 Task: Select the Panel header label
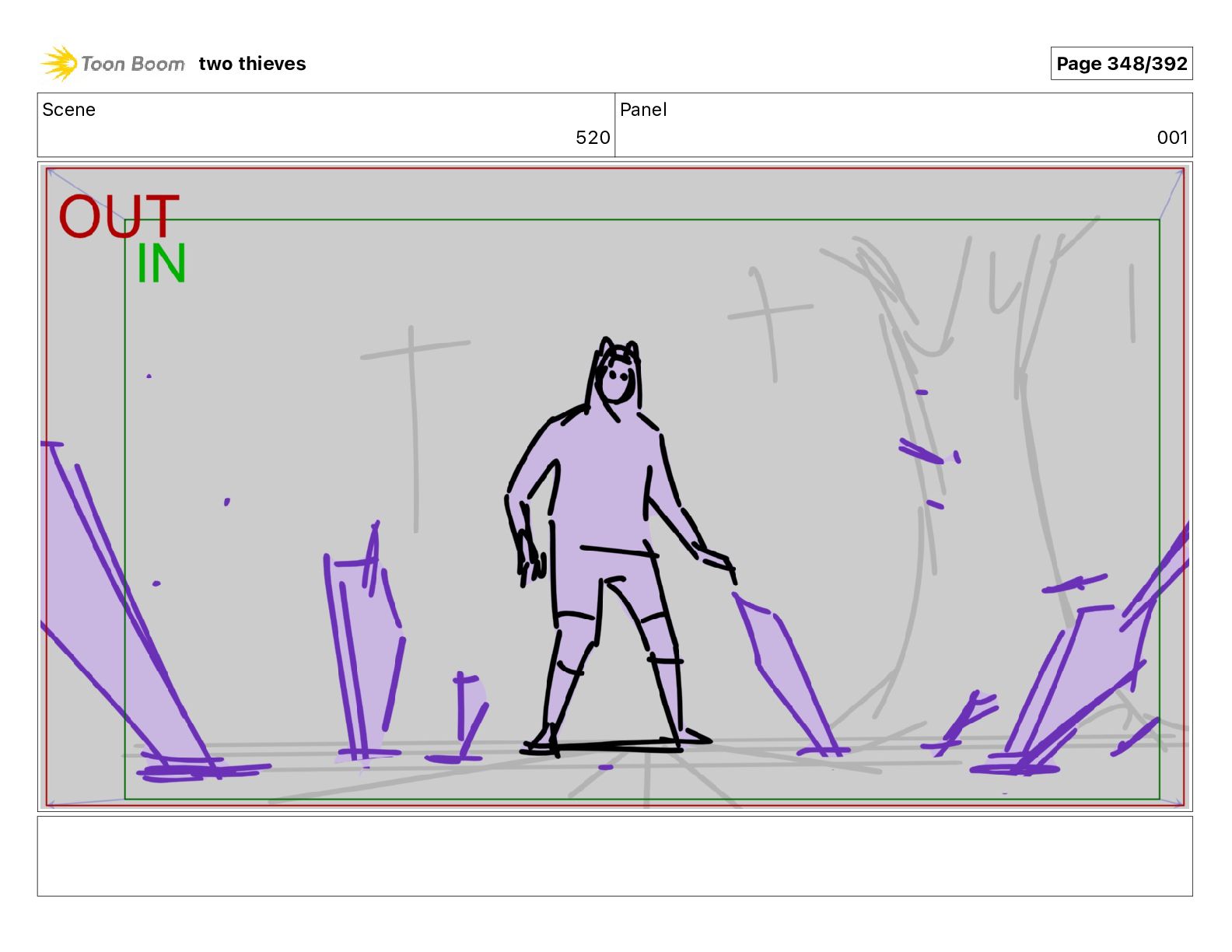643,110
